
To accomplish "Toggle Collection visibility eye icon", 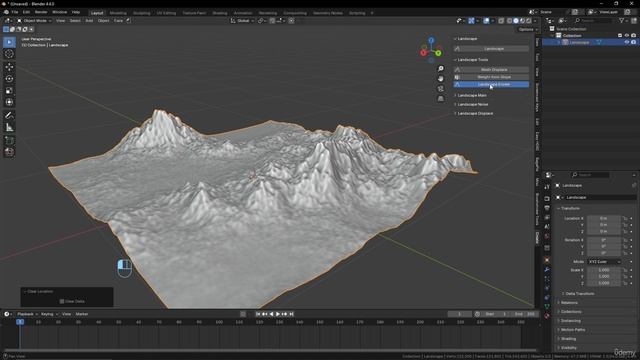I will (627, 36).
